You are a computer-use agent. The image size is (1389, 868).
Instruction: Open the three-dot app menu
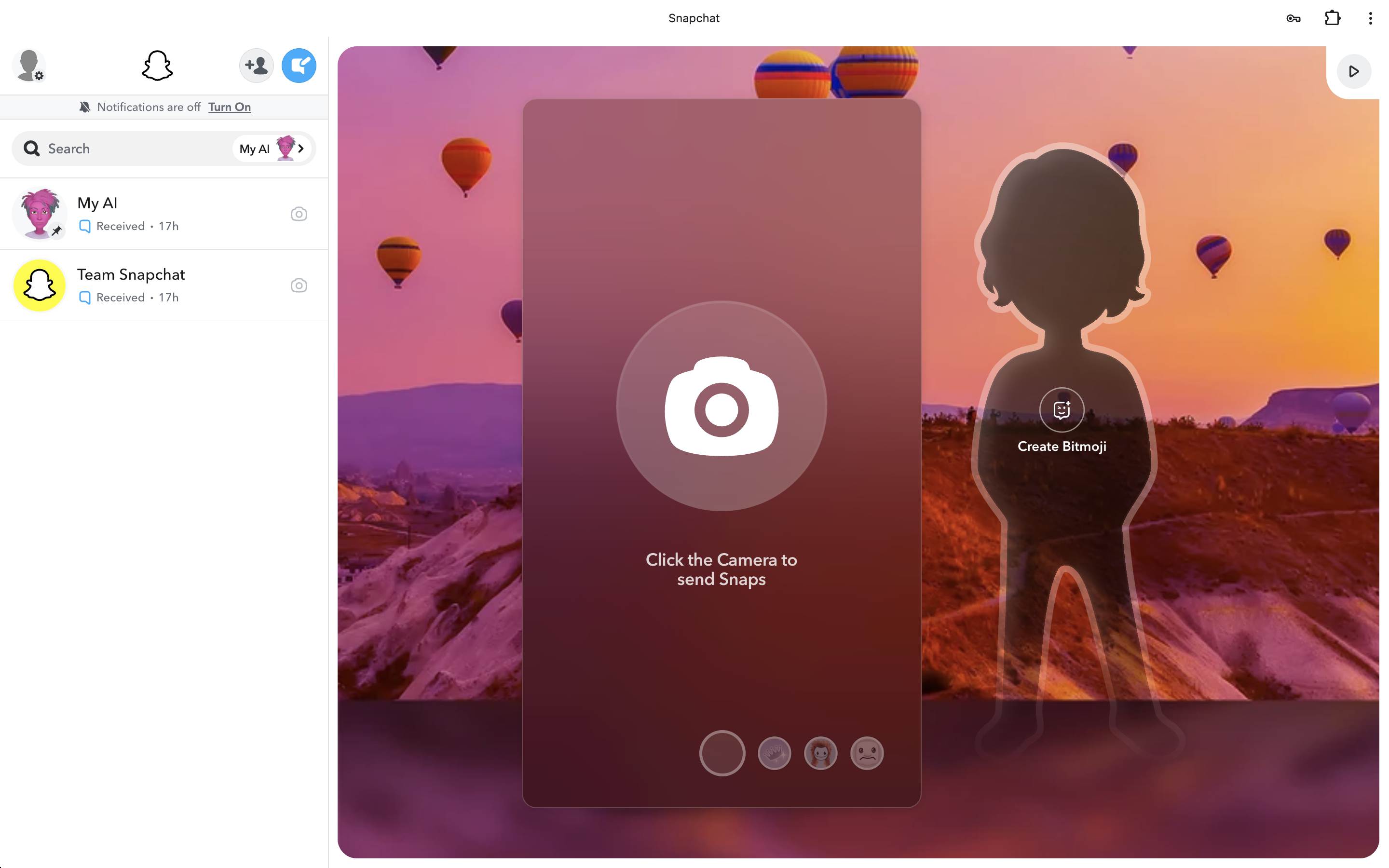coord(1371,18)
